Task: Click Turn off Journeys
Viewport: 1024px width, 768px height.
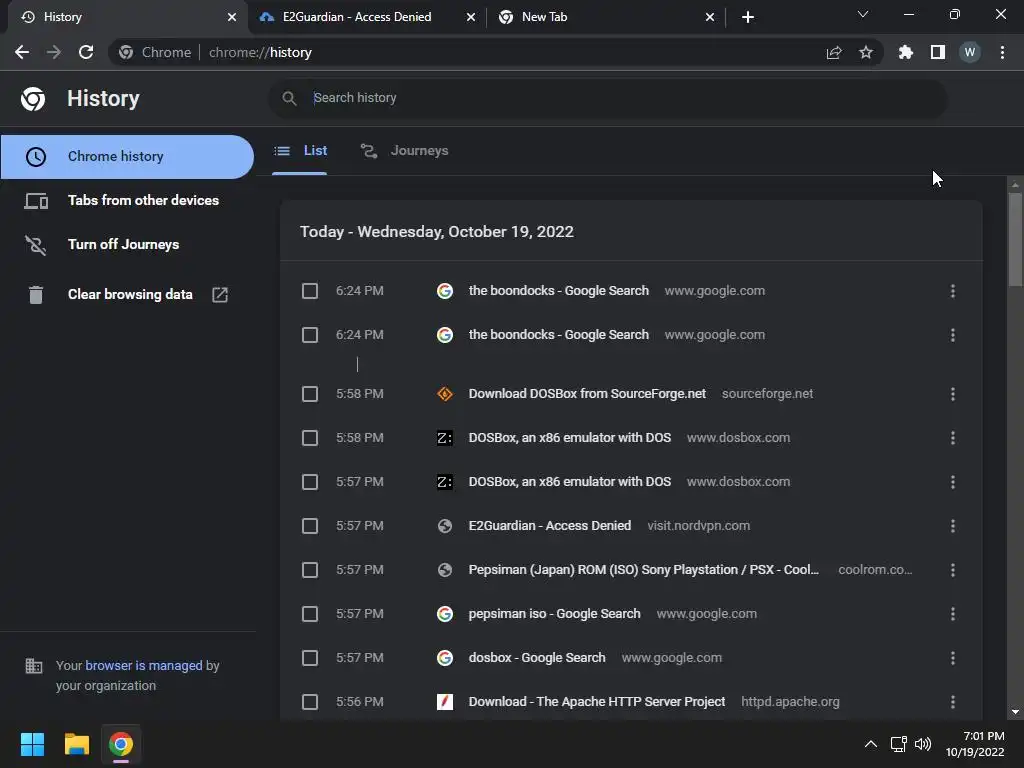Action: pyautogui.click(x=127, y=244)
